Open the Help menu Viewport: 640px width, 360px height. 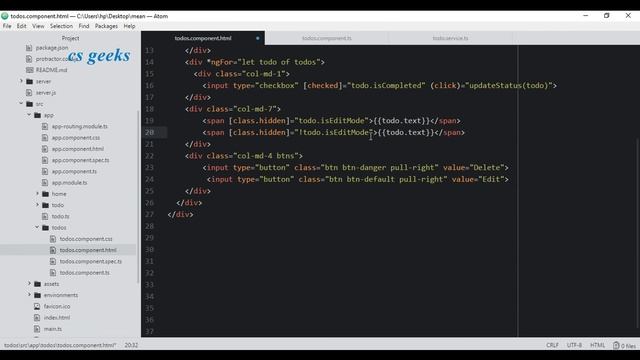(129, 26)
